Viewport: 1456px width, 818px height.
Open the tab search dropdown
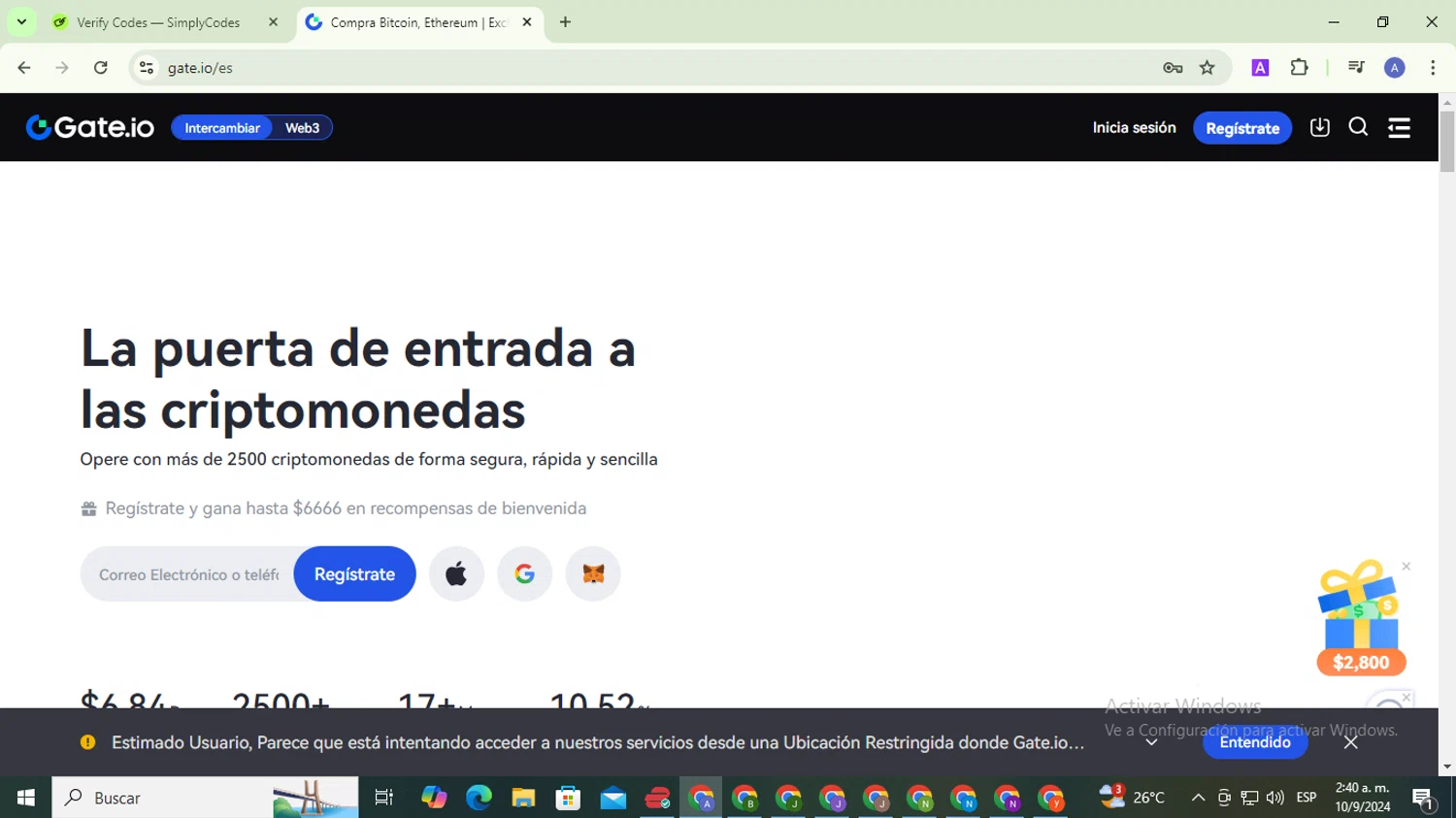(21, 22)
